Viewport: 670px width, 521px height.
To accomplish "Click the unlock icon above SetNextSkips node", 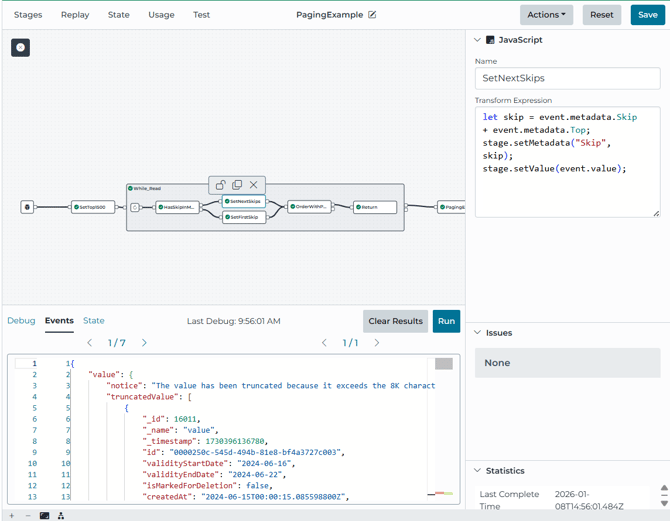I will tap(220, 185).
